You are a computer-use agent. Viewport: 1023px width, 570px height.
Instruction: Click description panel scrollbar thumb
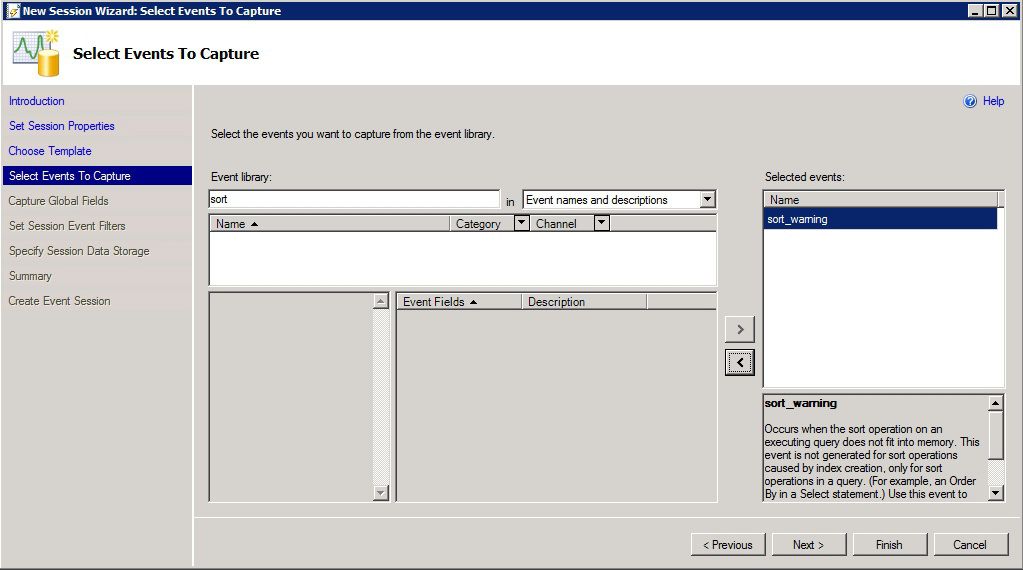[x=996, y=436]
